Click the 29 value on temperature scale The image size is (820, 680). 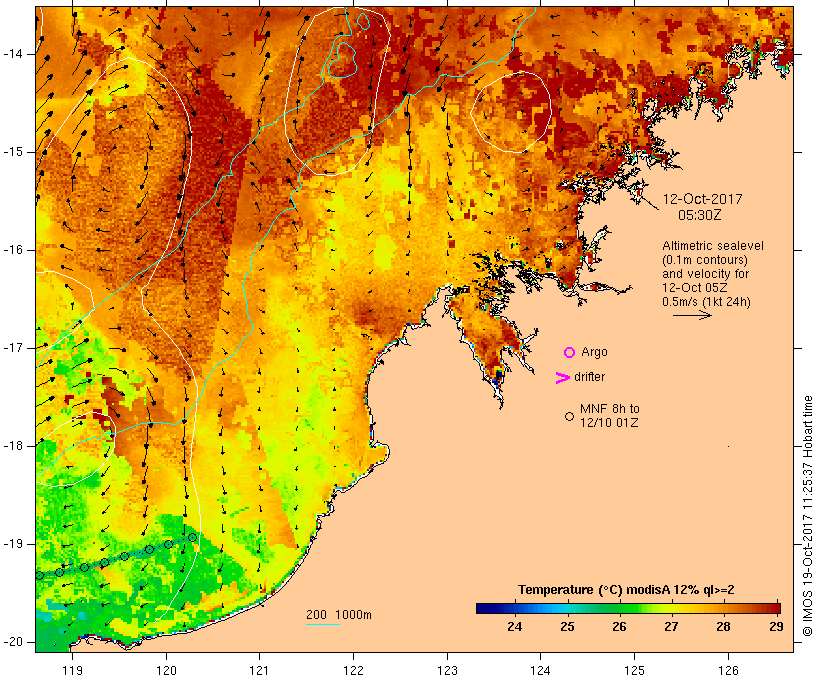point(776,626)
